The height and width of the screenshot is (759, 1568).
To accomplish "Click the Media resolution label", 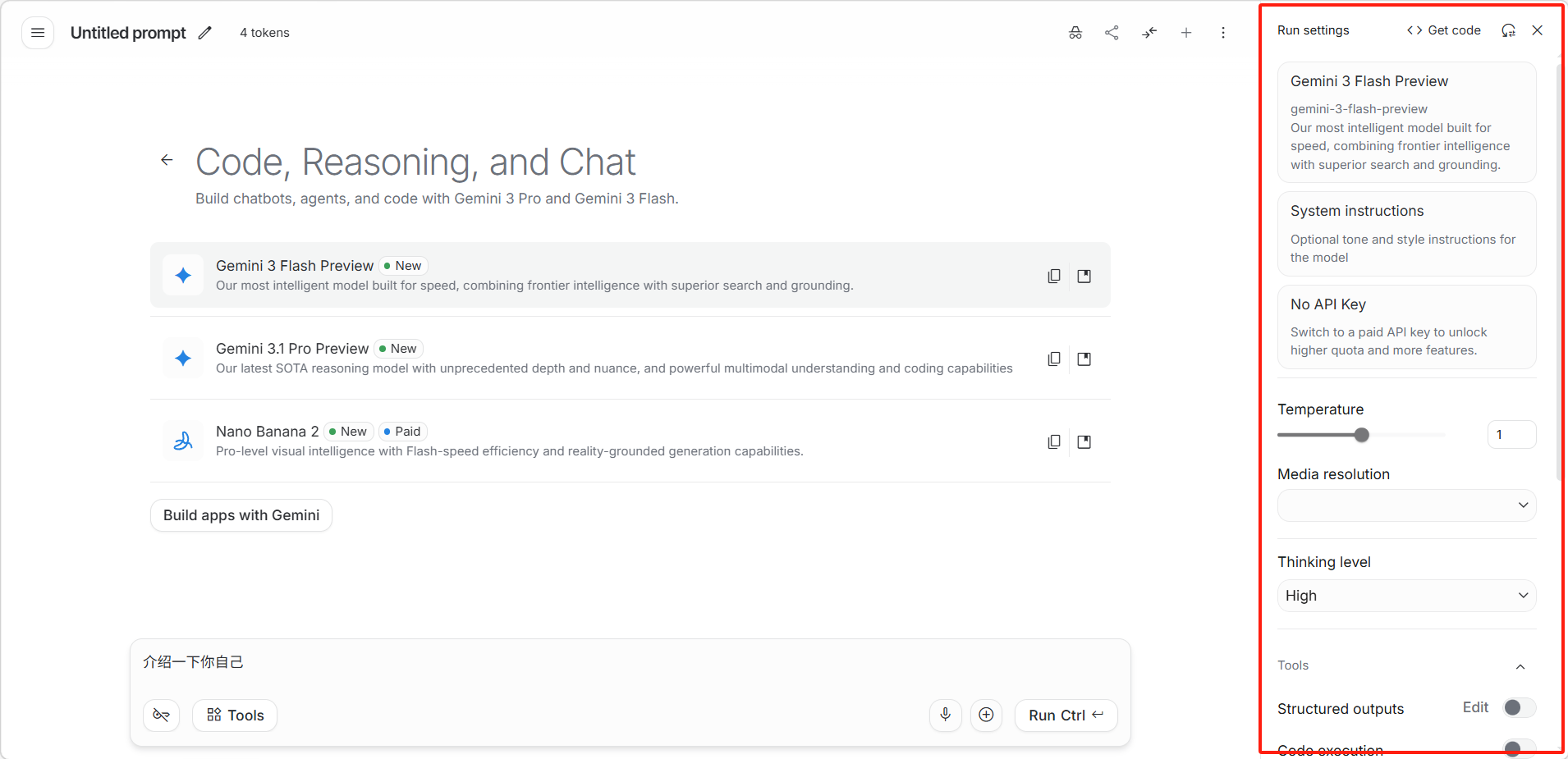I will pos(1333,474).
